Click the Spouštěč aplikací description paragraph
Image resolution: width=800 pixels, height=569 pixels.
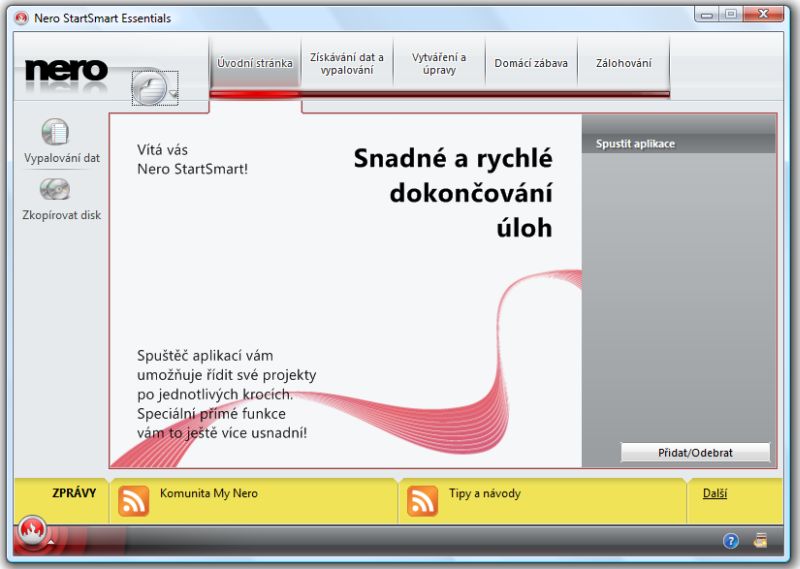(x=227, y=394)
